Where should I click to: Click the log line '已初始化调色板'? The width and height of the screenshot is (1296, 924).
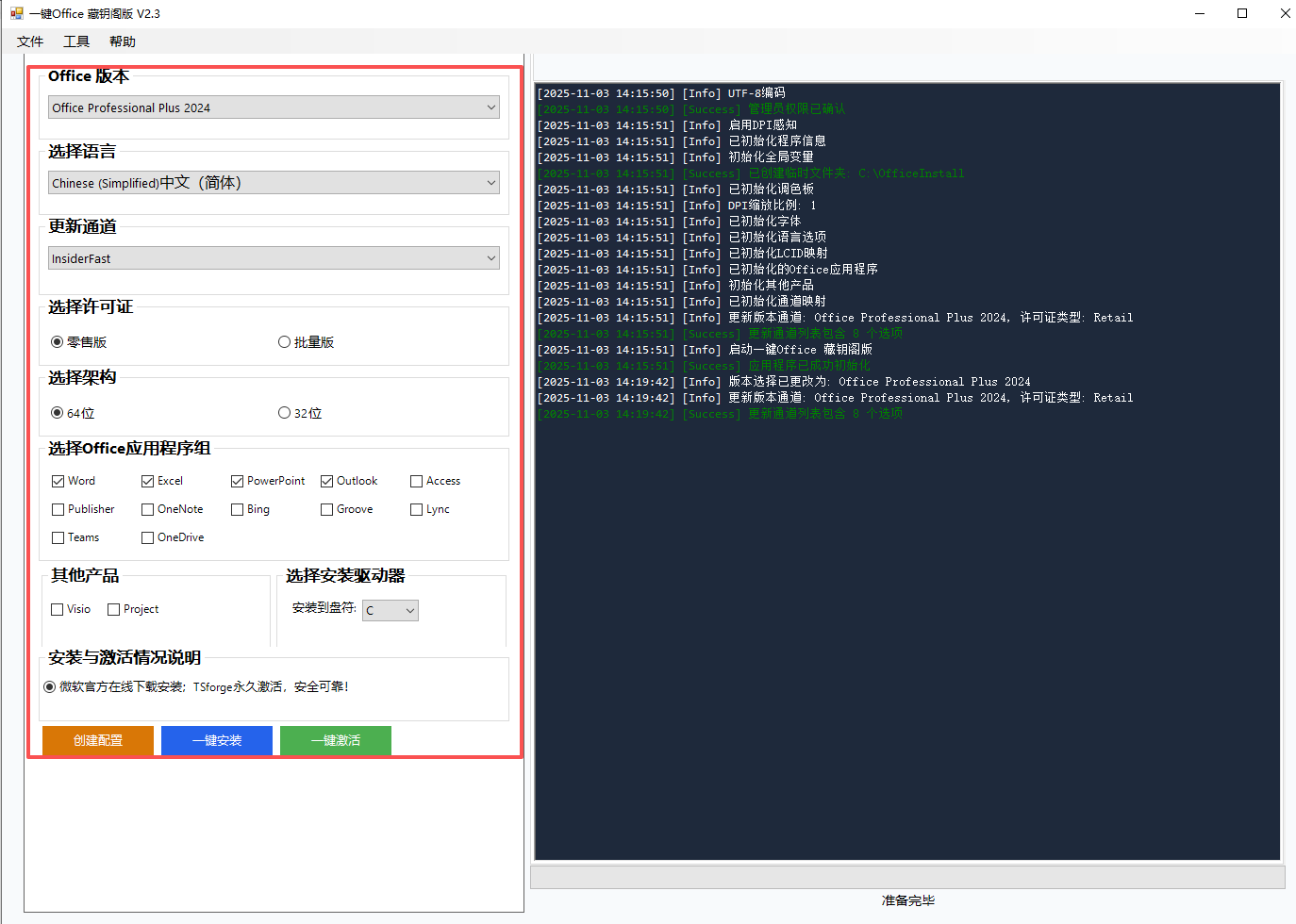[x=675, y=190]
